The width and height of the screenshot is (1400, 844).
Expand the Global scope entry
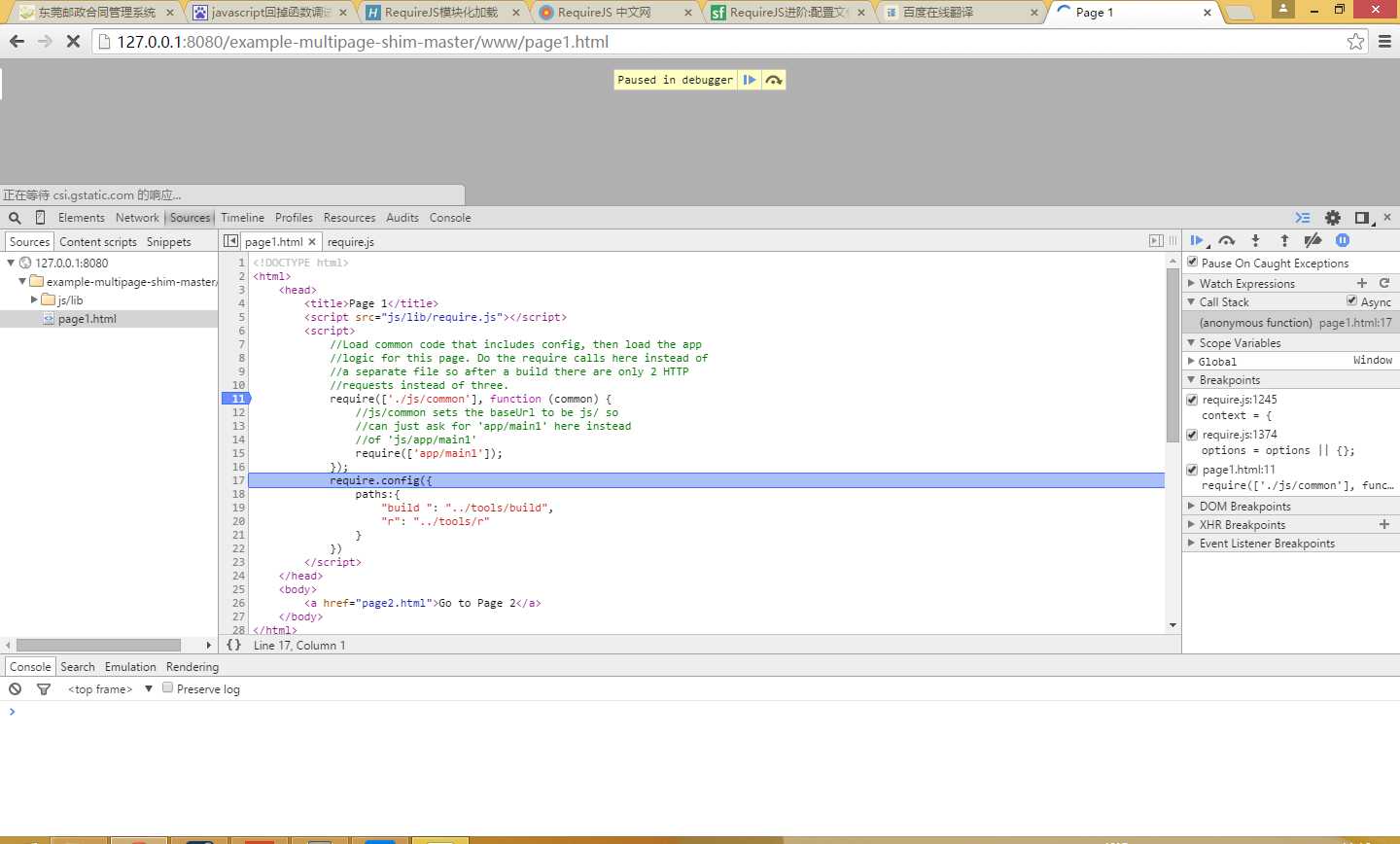(x=1192, y=362)
